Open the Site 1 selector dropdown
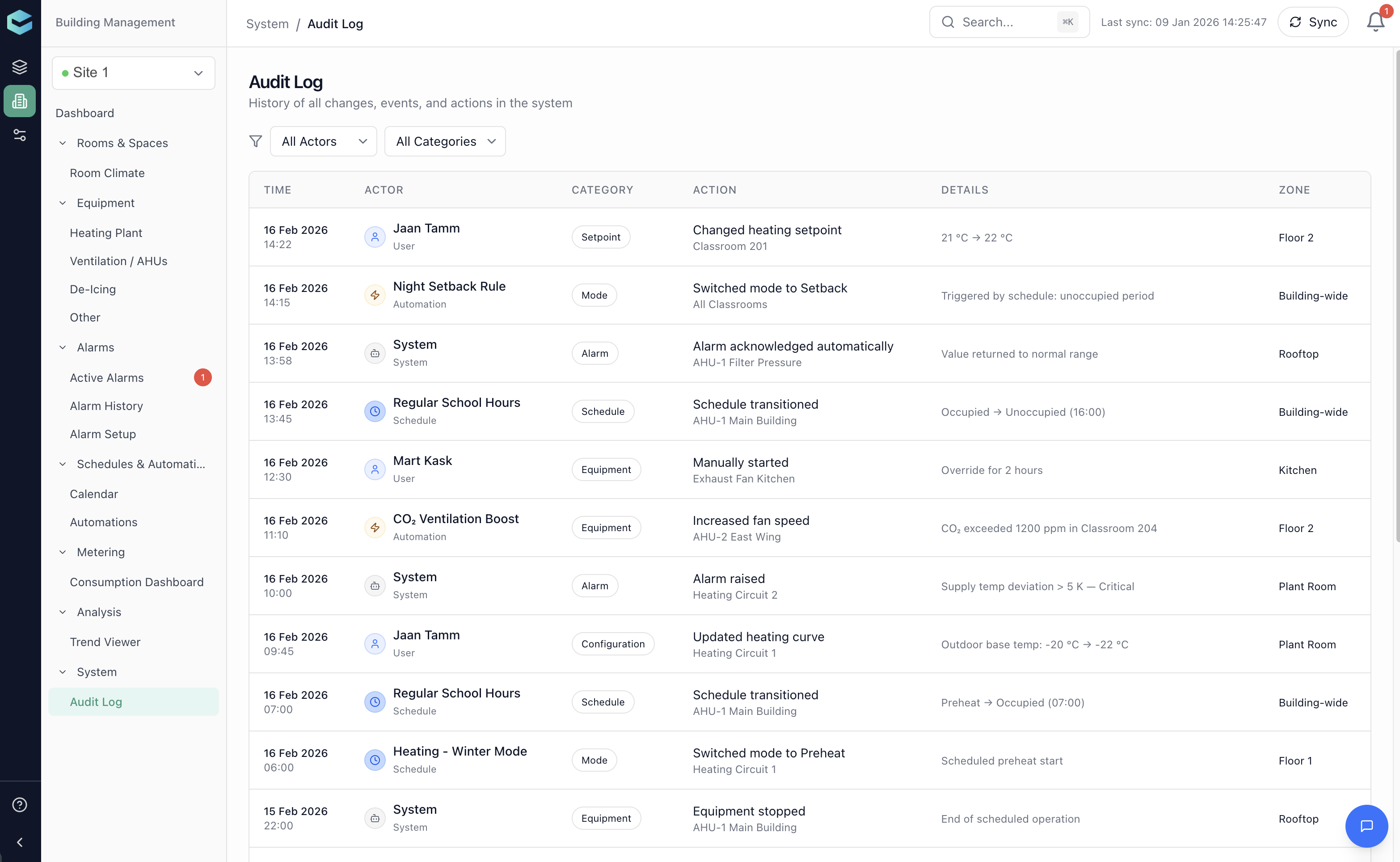The width and height of the screenshot is (1400, 862). pyautogui.click(x=133, y=72)
